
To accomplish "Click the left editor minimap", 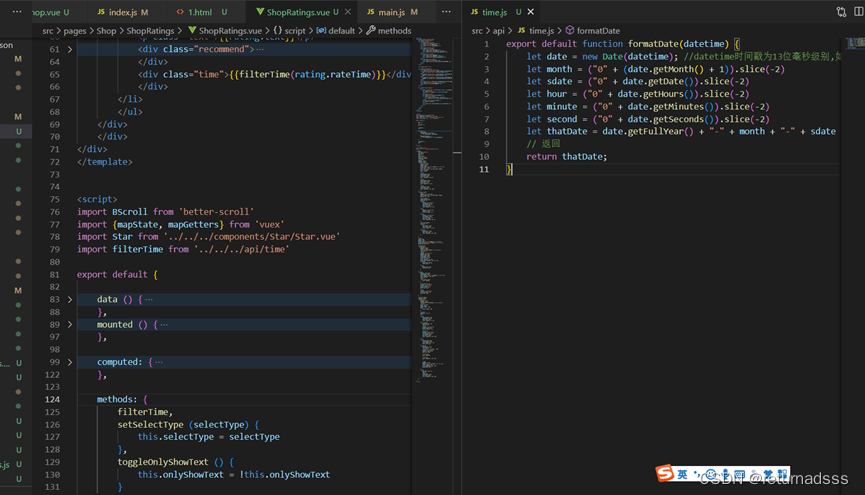I will pos(434,210).
